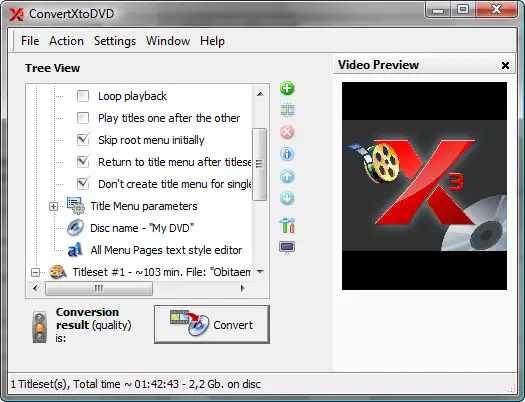Click the Video Preview image

424,186
